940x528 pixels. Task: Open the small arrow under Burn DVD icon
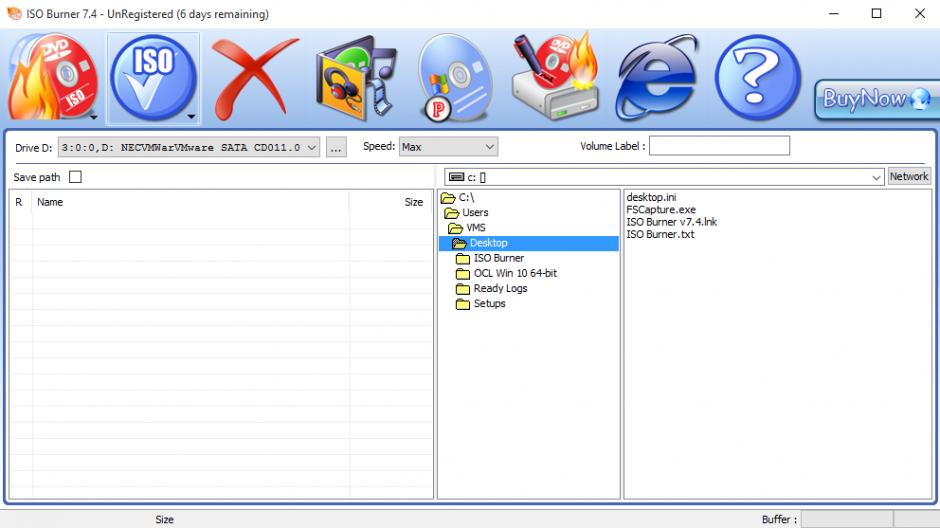coord(94,117)
